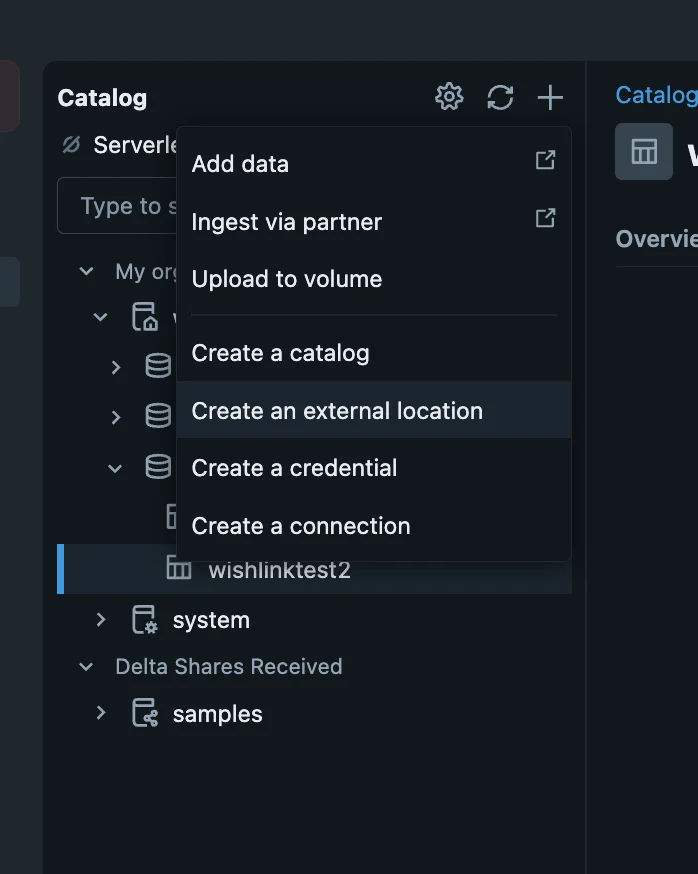
Task: Click the plus icon in Catalog header
Action: click(x=550, y=97)
